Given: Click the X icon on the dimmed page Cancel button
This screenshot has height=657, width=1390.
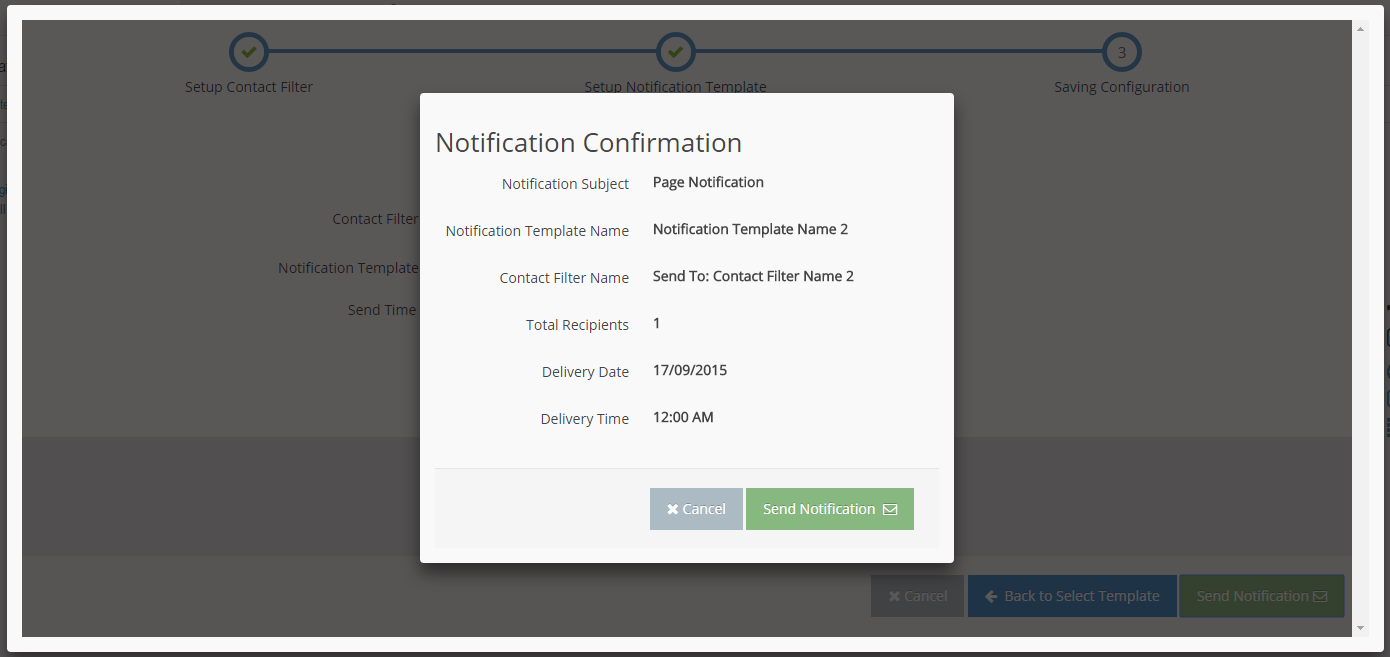Looking at the screenshot, I should click(x=894, y=596).
